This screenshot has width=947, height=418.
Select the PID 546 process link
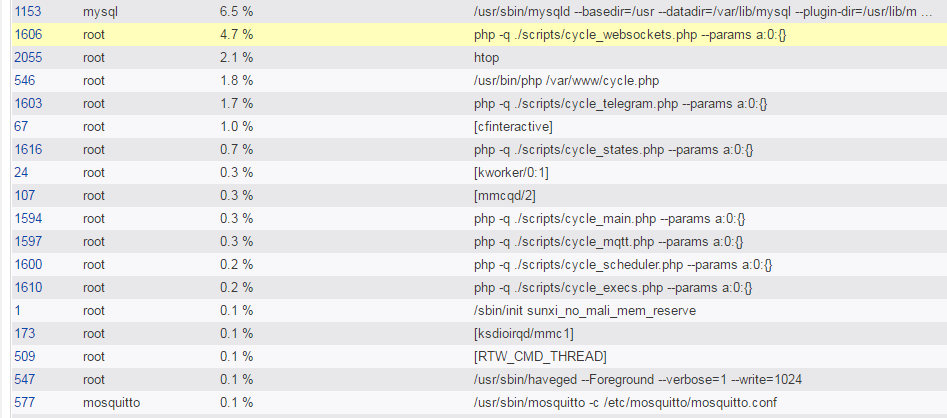click(x=24, y=80)
